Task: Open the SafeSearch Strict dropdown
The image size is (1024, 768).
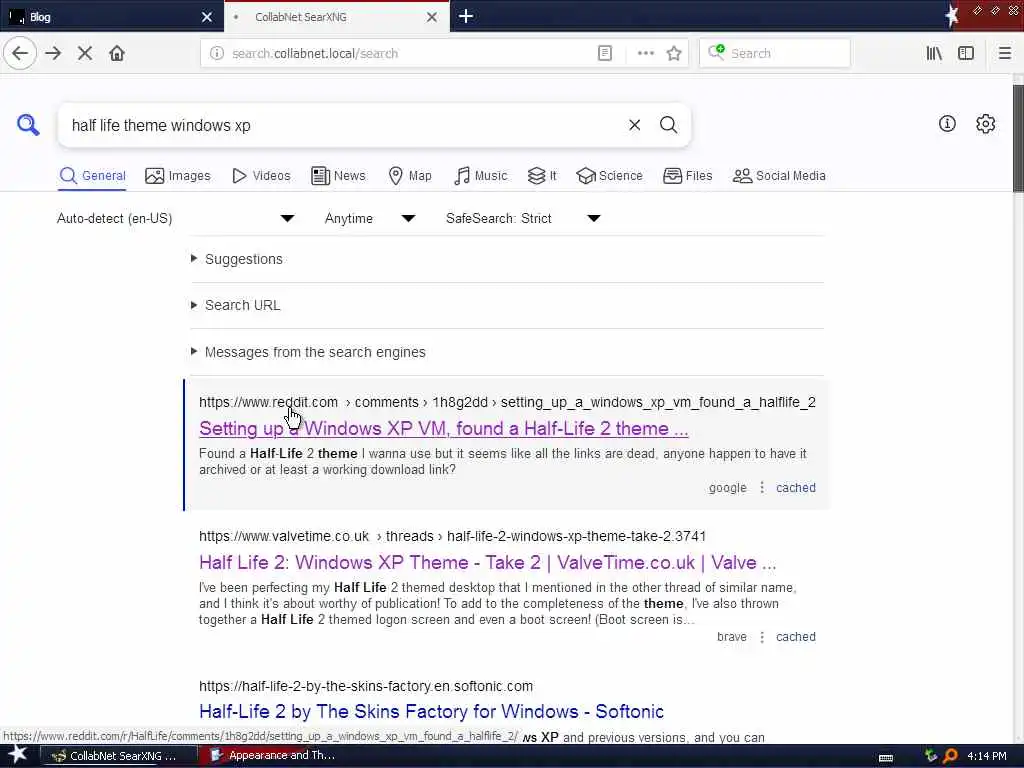Action: coord(523,218)
